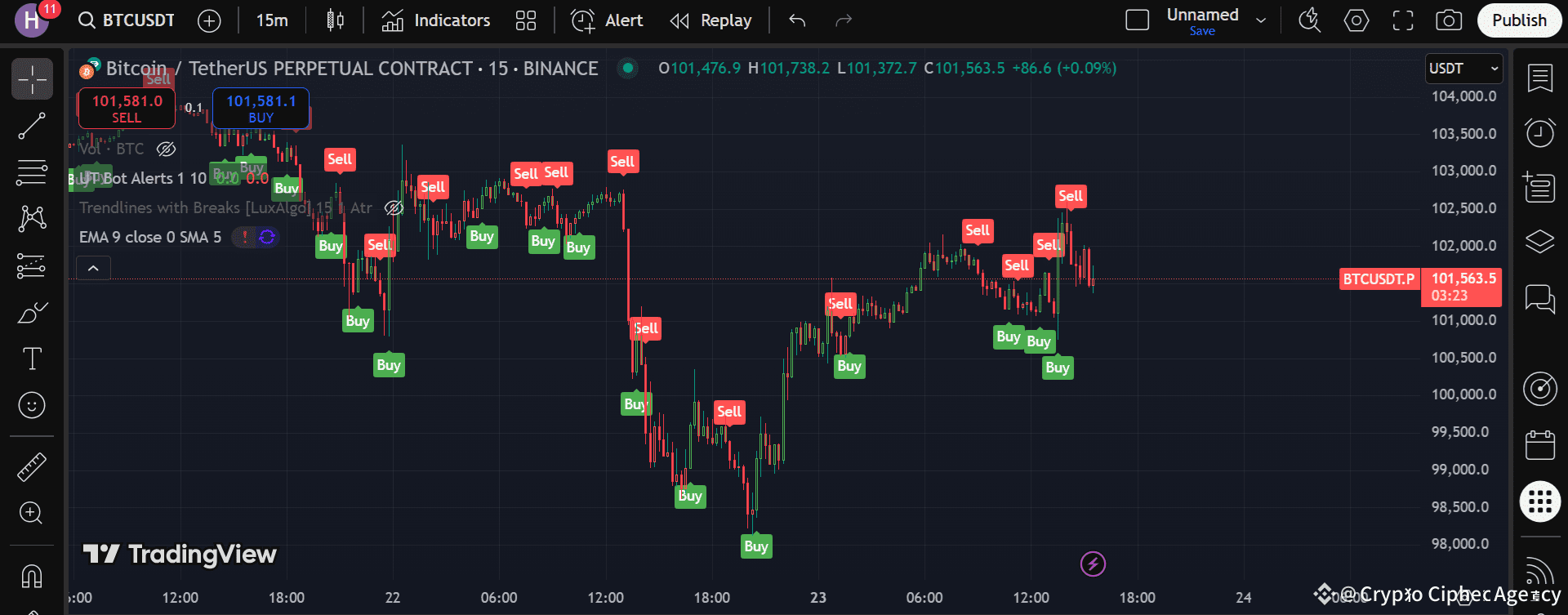Open chart settings hexagon icon

pos(1356,20)
